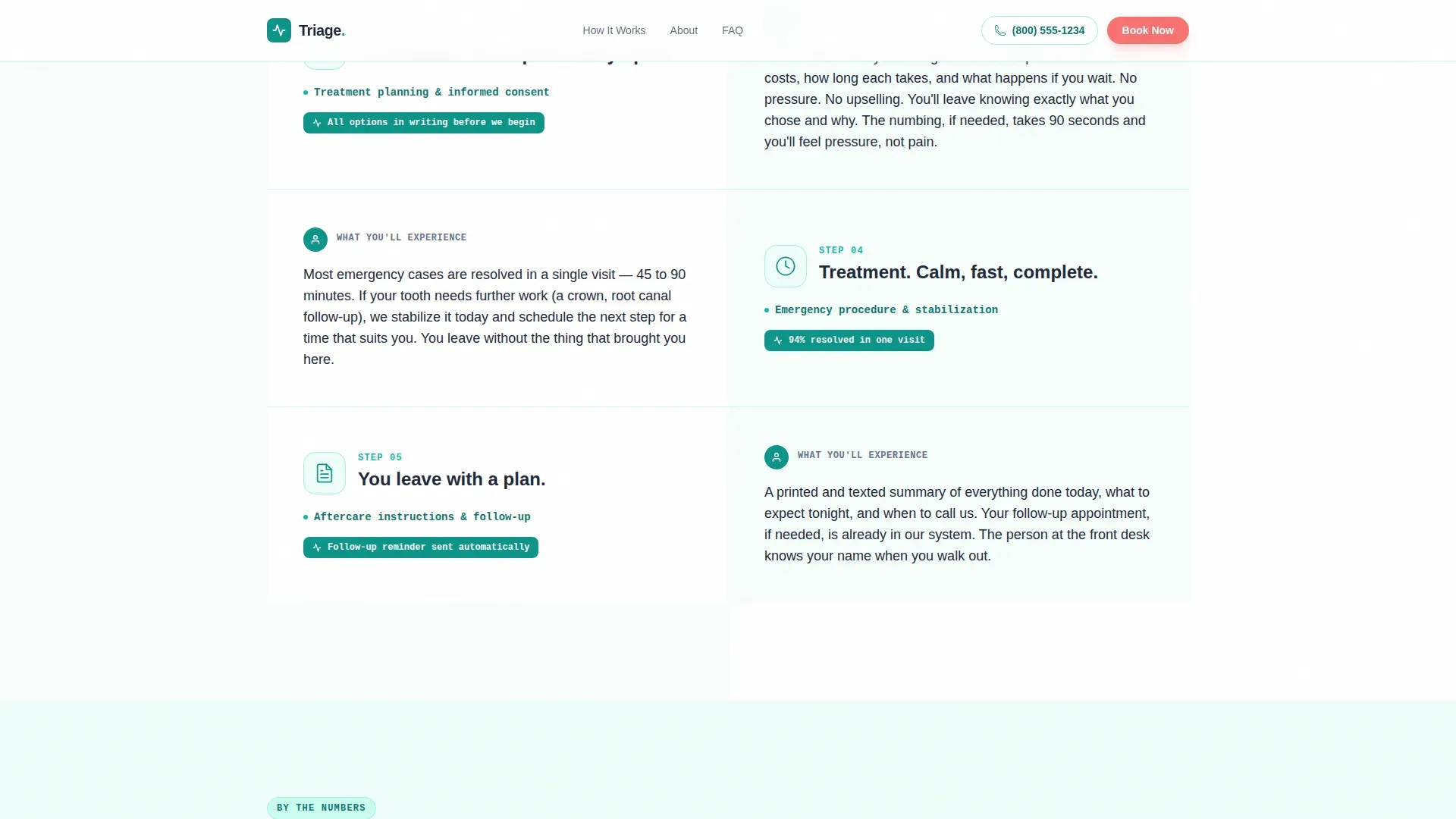The height and width of the screenshot is (819, 1456).
Task: Click 'Follow-up reminder sent automatically' badge
Action: tap(421, 548)
